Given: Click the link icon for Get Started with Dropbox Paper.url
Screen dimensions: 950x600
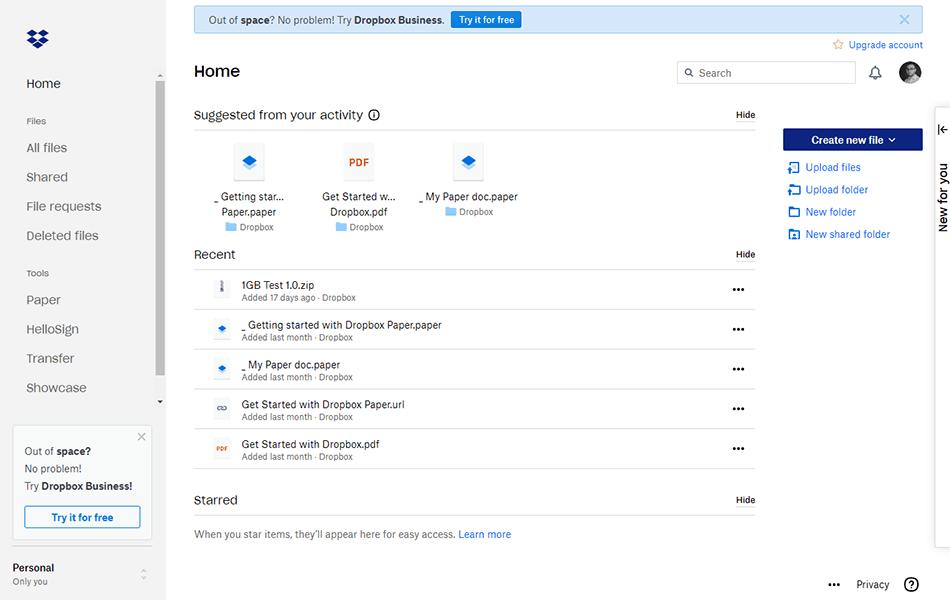Looking at the screenshot, I should [222, 408].
